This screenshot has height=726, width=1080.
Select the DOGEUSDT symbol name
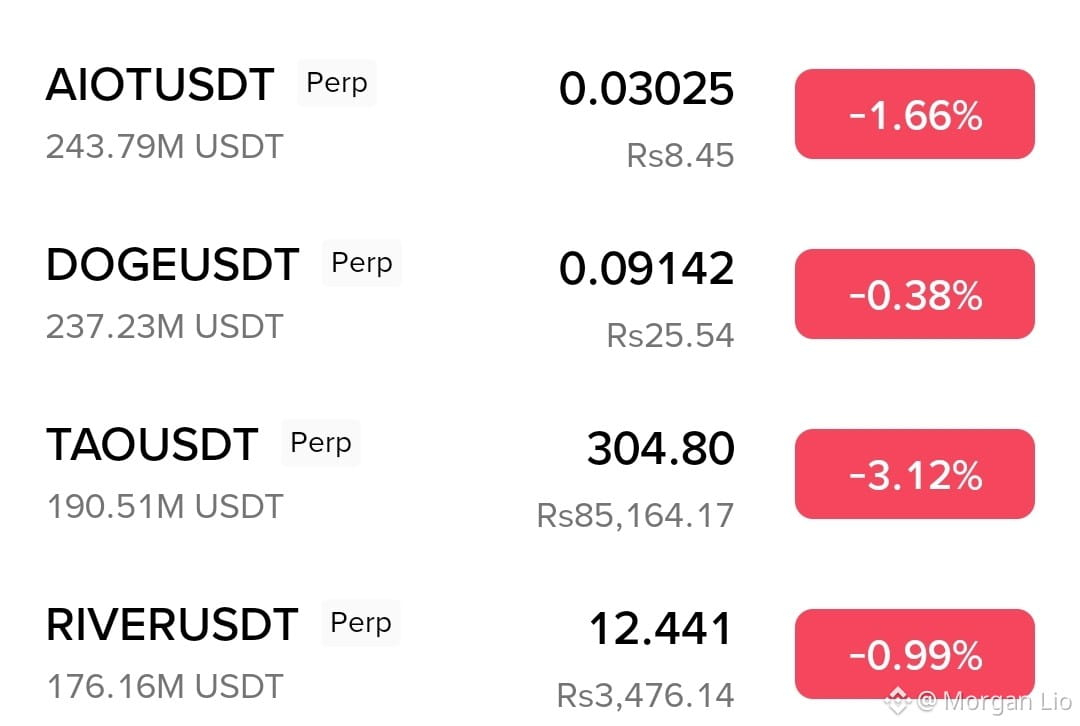pyautogui.click(x=172, y=265)
